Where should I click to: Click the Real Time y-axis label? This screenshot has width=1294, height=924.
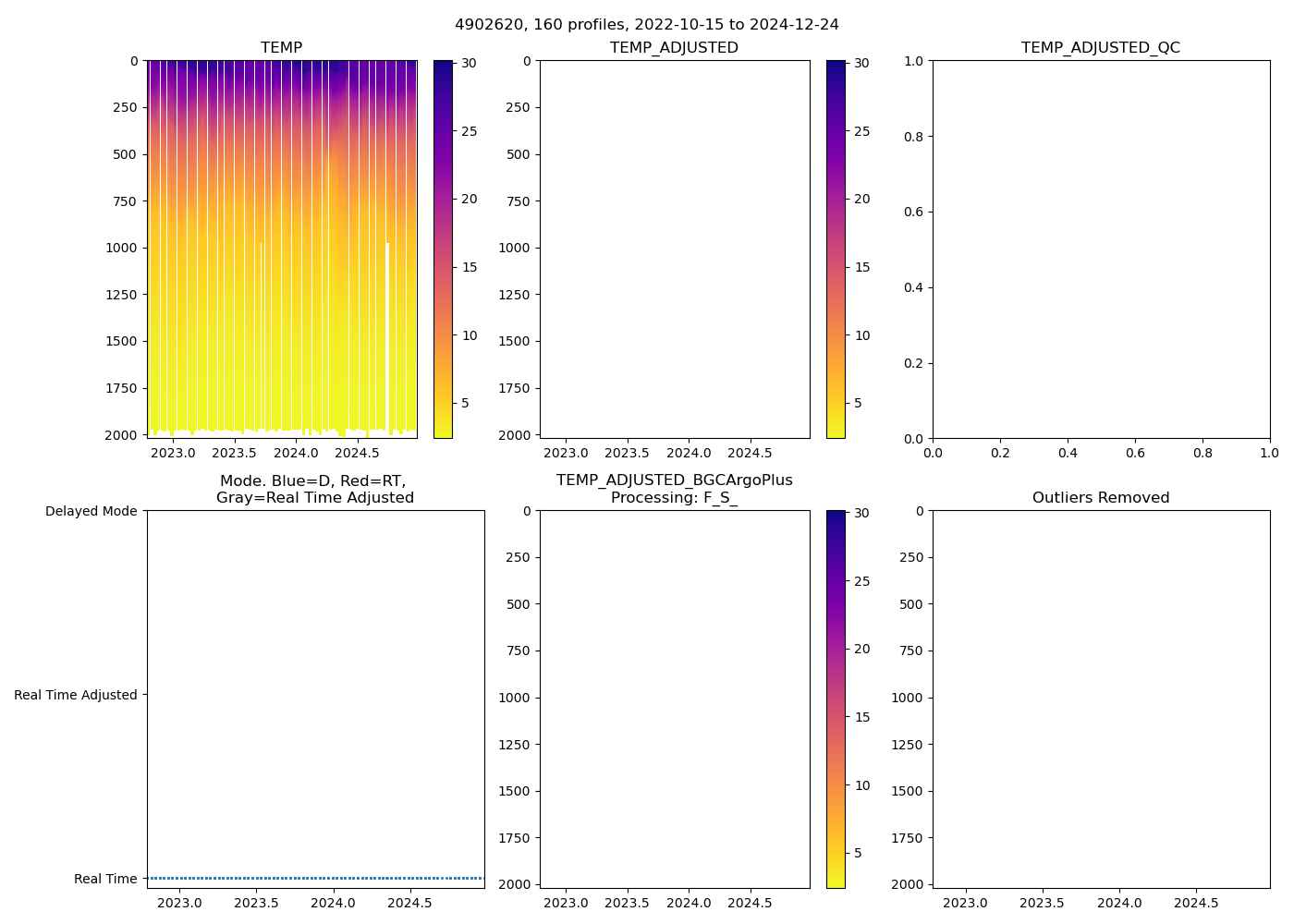point(105,879)
